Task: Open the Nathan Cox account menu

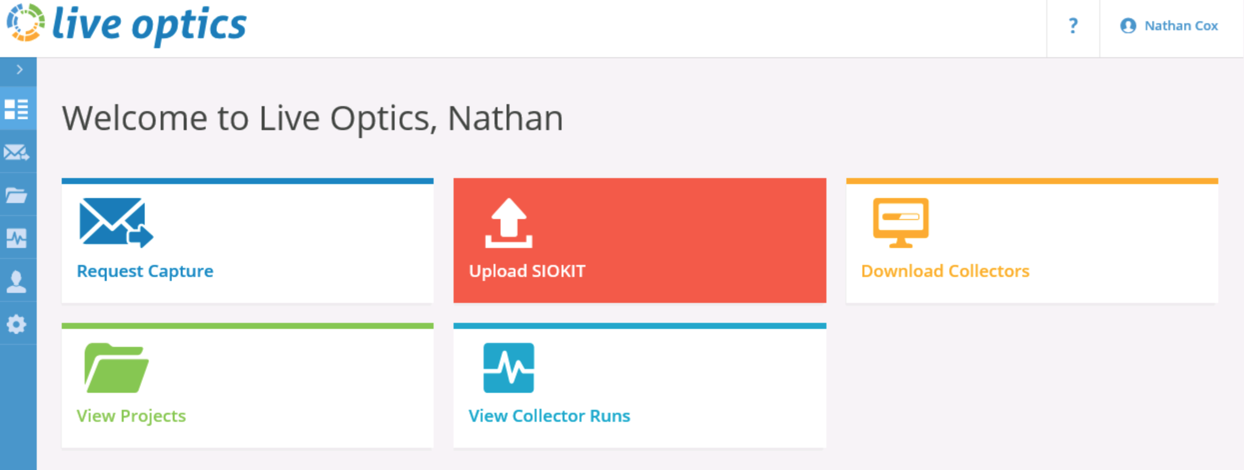Action: (x=1169, y=26)
